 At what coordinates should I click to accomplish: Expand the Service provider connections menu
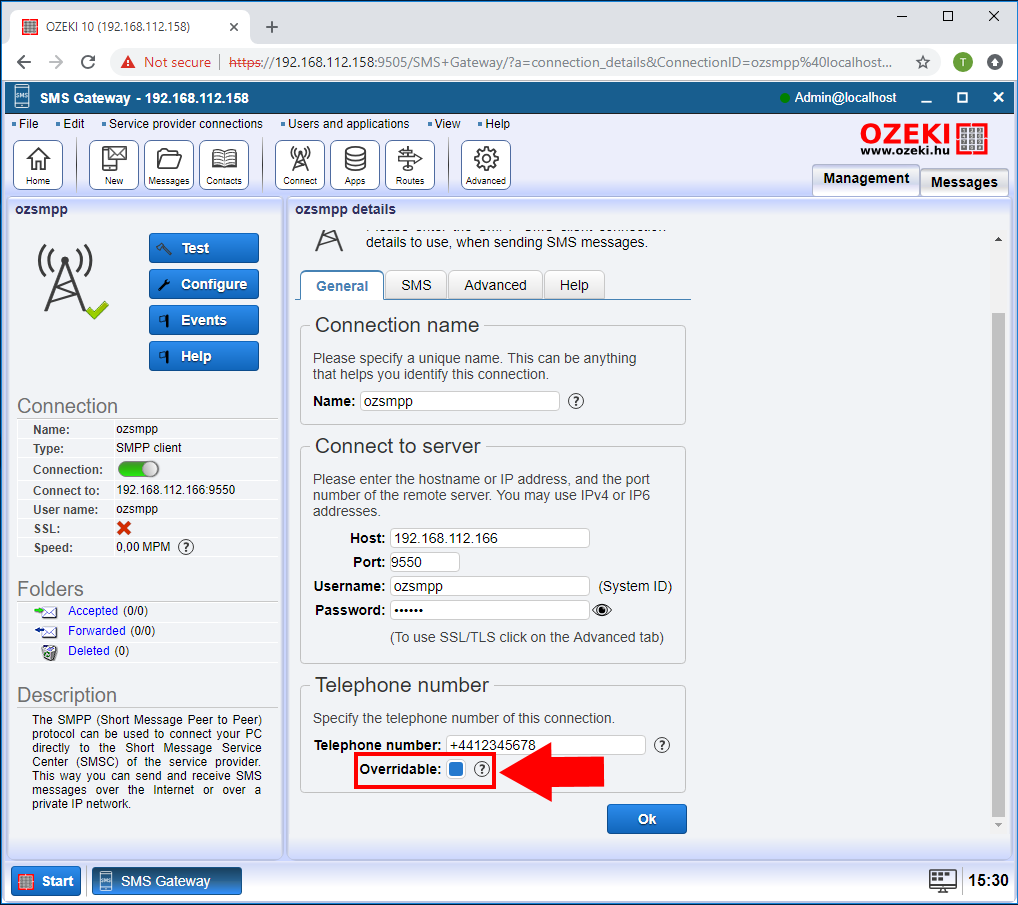(x=185, y=124)
